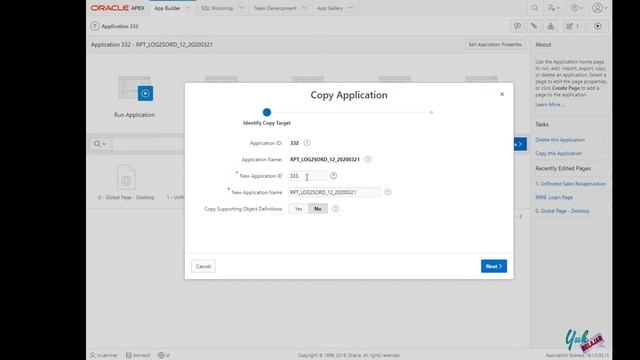This screenshot has height=360, width=640.
Task: Click the up arrow icon beside Application 332
Action: click(x=95, y=26)
